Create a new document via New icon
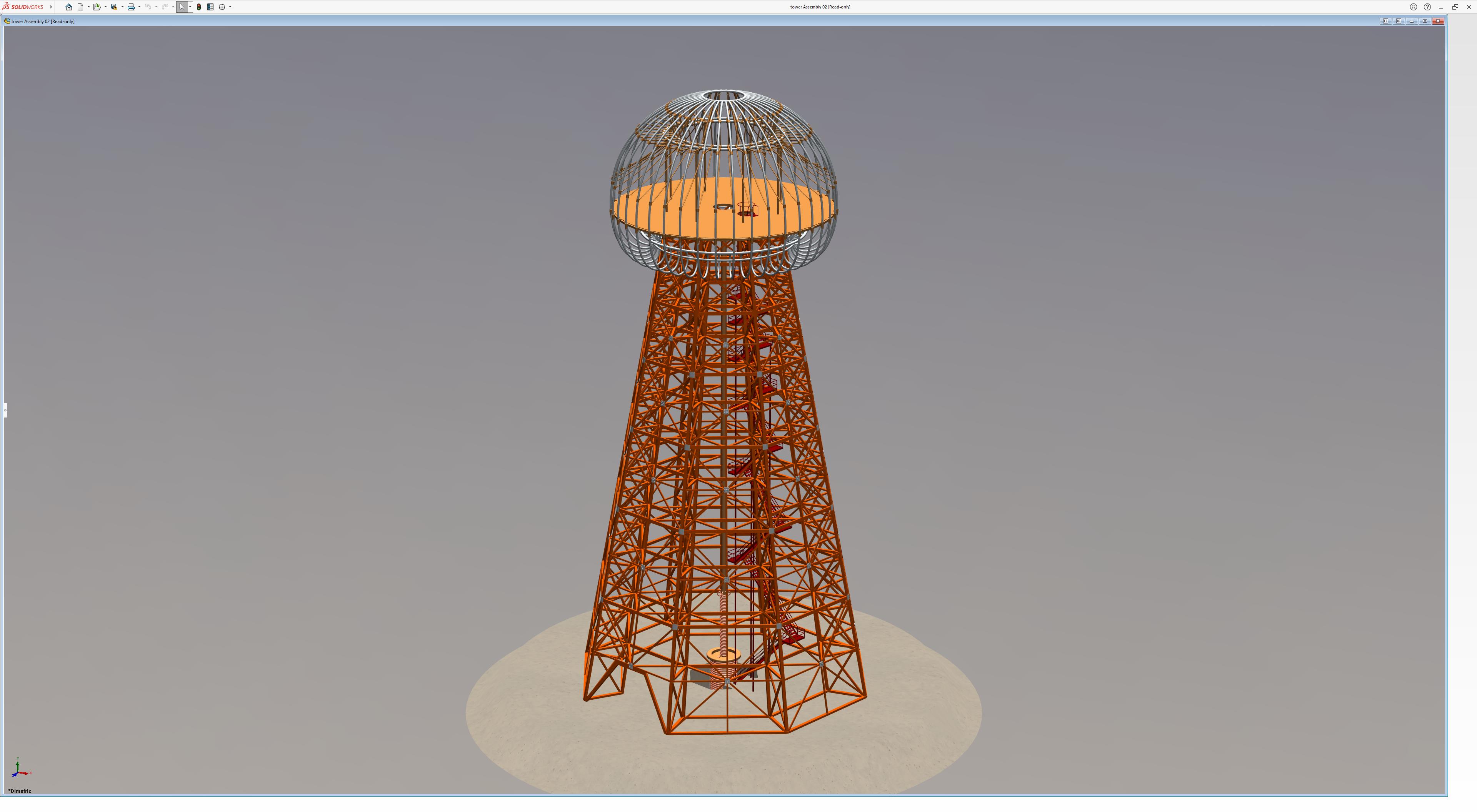Screen dimensions: 1477x812 coord(81,7)
